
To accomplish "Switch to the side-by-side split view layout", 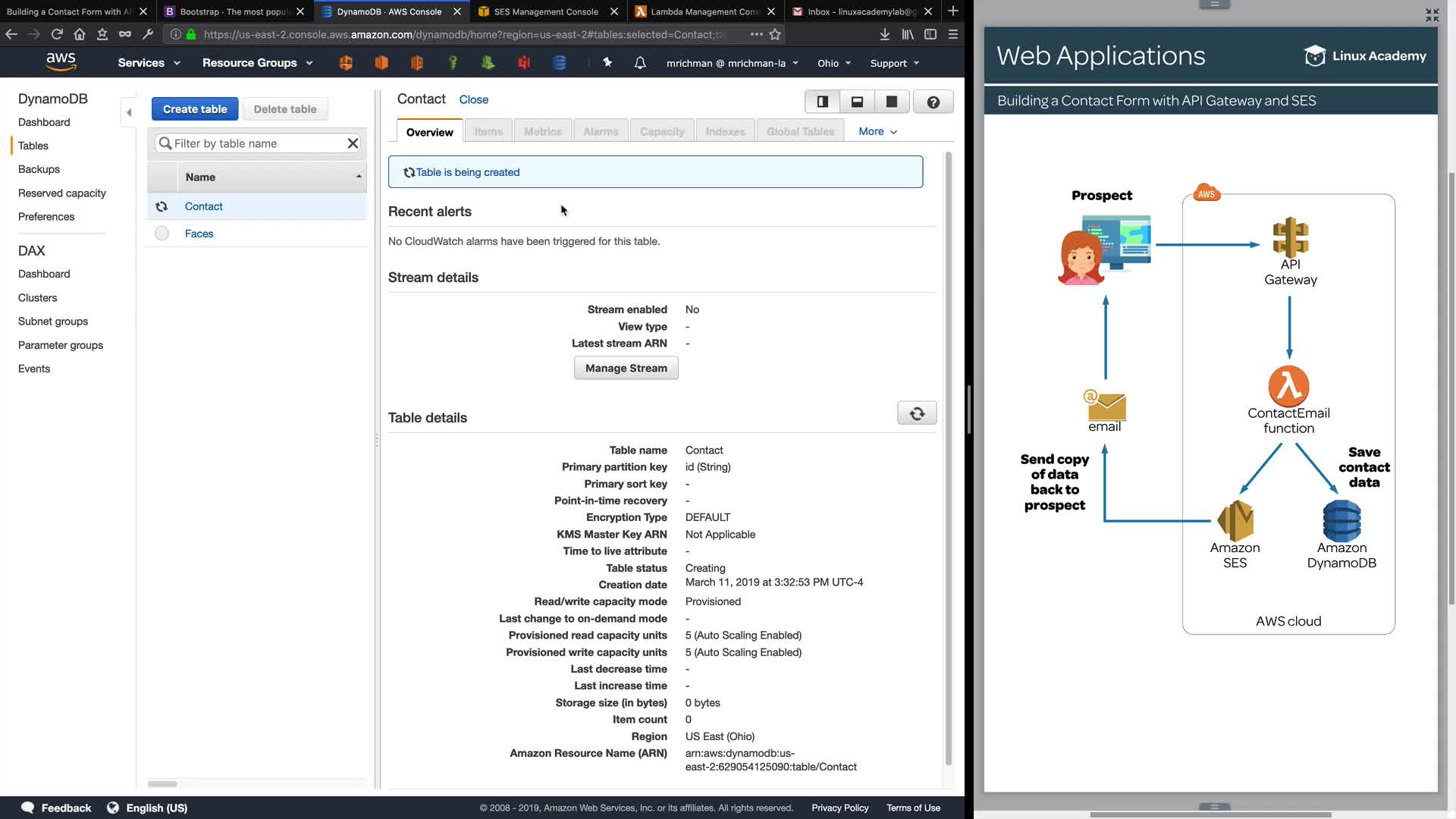I will [822, 102].
